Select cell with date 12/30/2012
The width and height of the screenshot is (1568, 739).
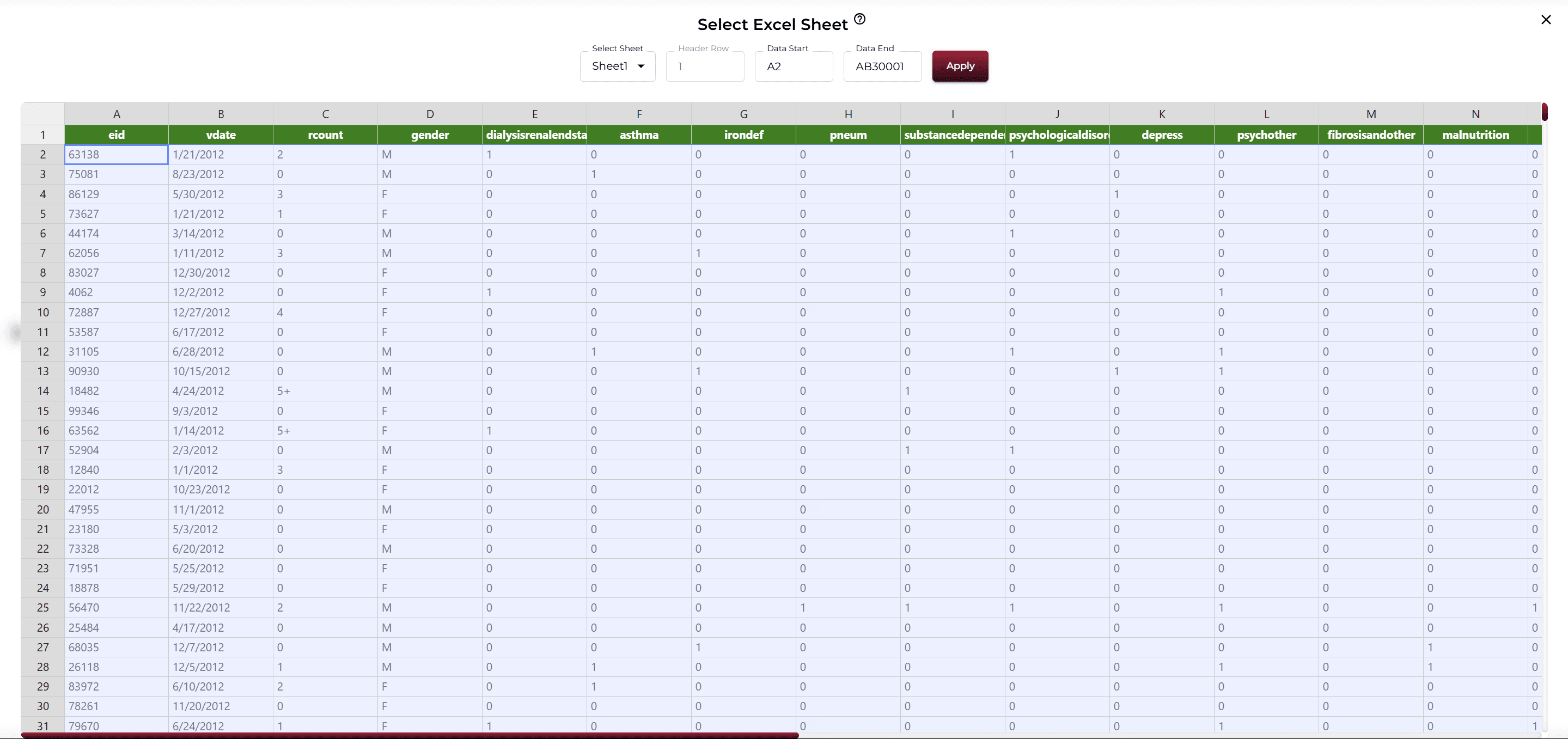pos(221,273)
